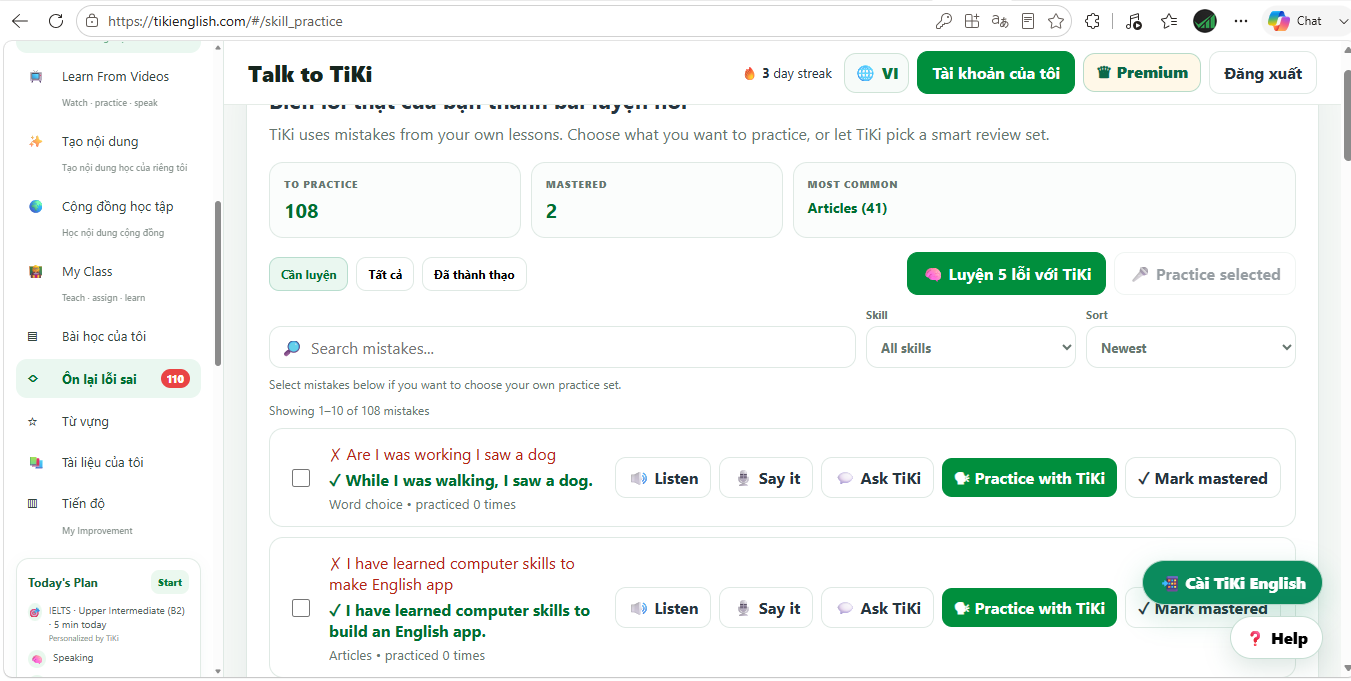
Task: Select the Đã thành thạo filter tab
Action: [474, 274]
